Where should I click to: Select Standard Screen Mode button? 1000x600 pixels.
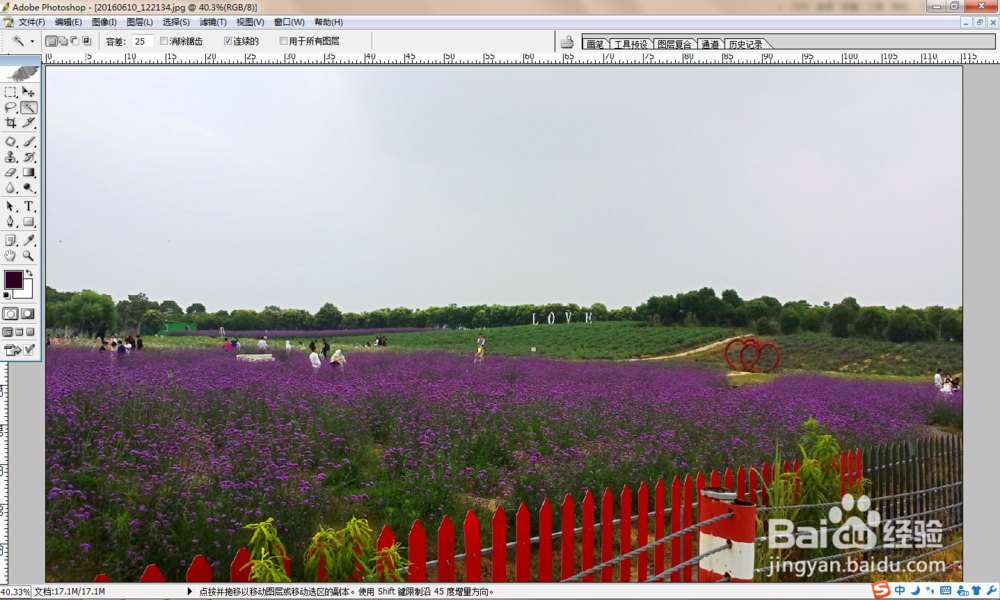point(8,332)
